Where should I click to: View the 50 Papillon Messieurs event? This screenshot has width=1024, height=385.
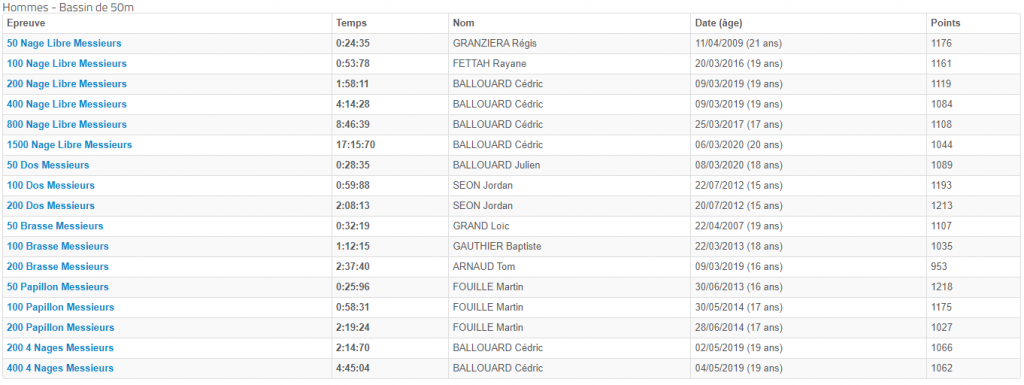click(57, 287)
